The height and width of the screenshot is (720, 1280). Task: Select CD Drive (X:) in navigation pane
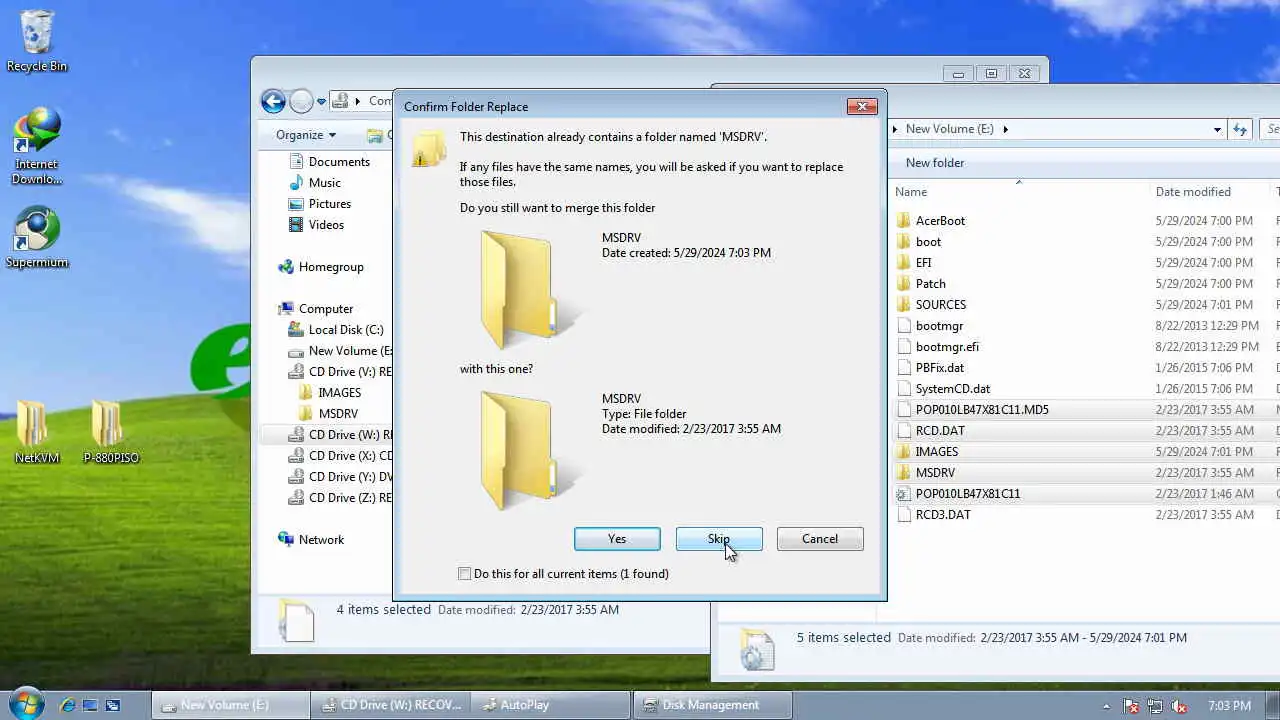point(340,456)
